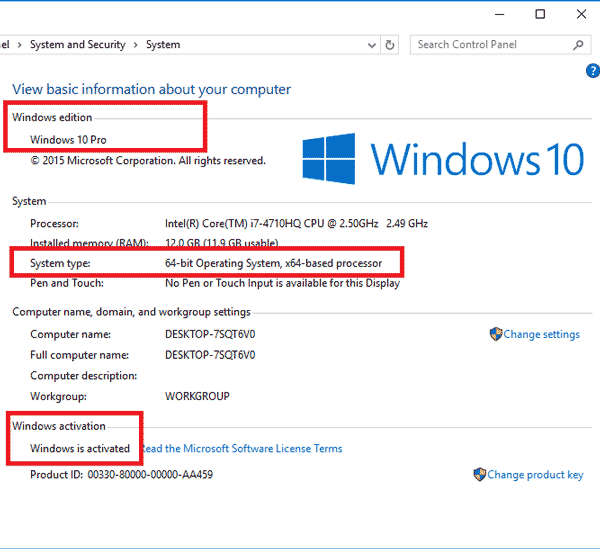Click the "View basic information about your computer" heading
This screenshot has height=549, width=600.
(151, 90)
